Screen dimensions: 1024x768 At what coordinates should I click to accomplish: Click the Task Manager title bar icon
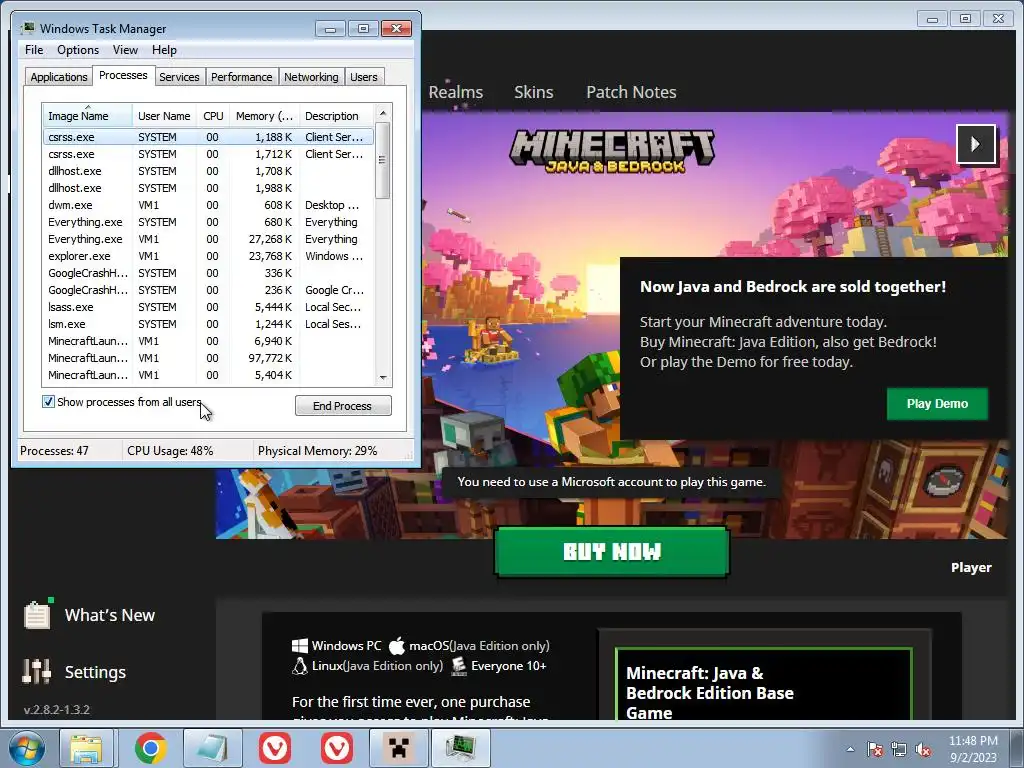pos(28,29)
